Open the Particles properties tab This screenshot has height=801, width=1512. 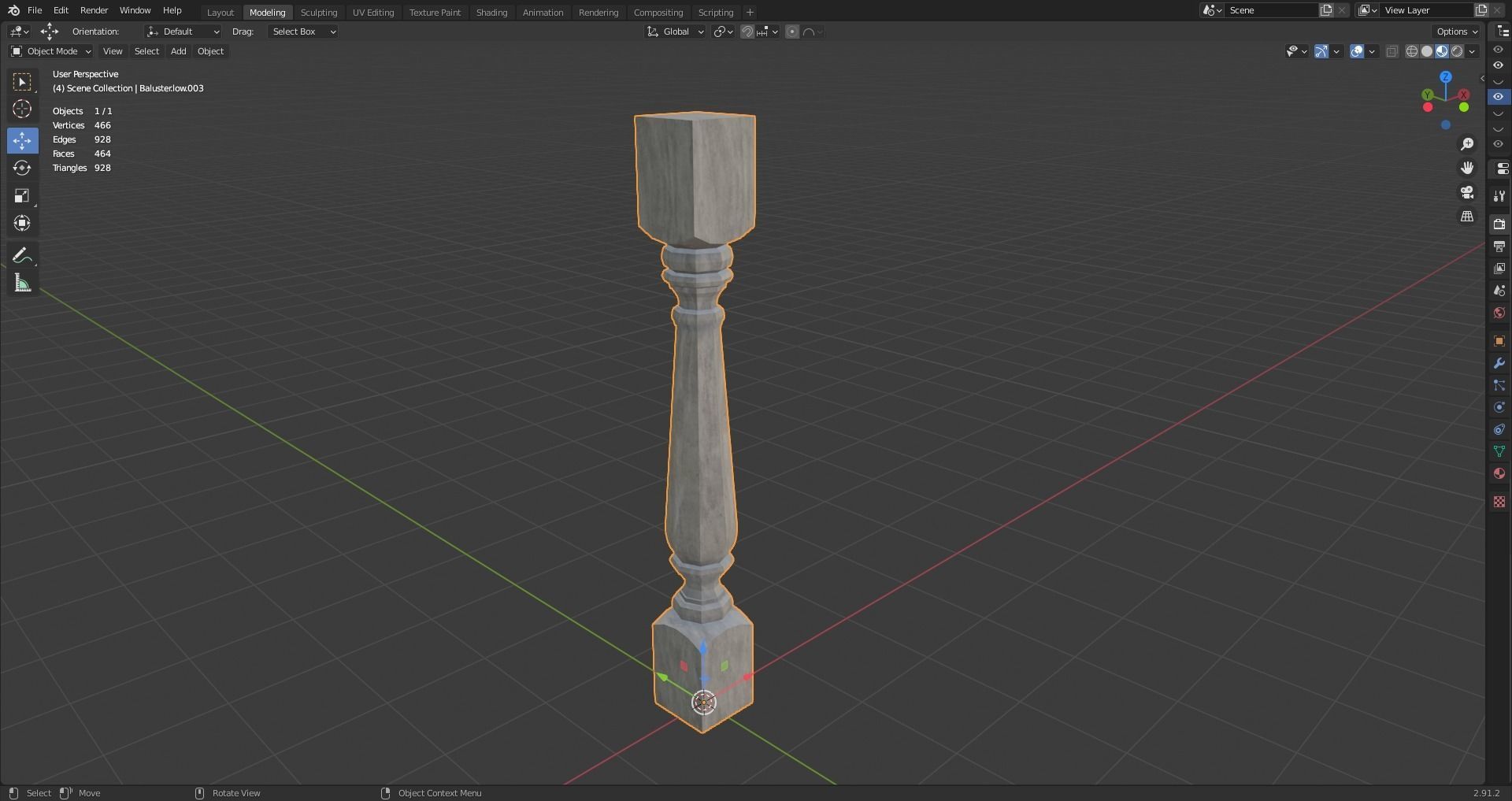pos(1499,385)
